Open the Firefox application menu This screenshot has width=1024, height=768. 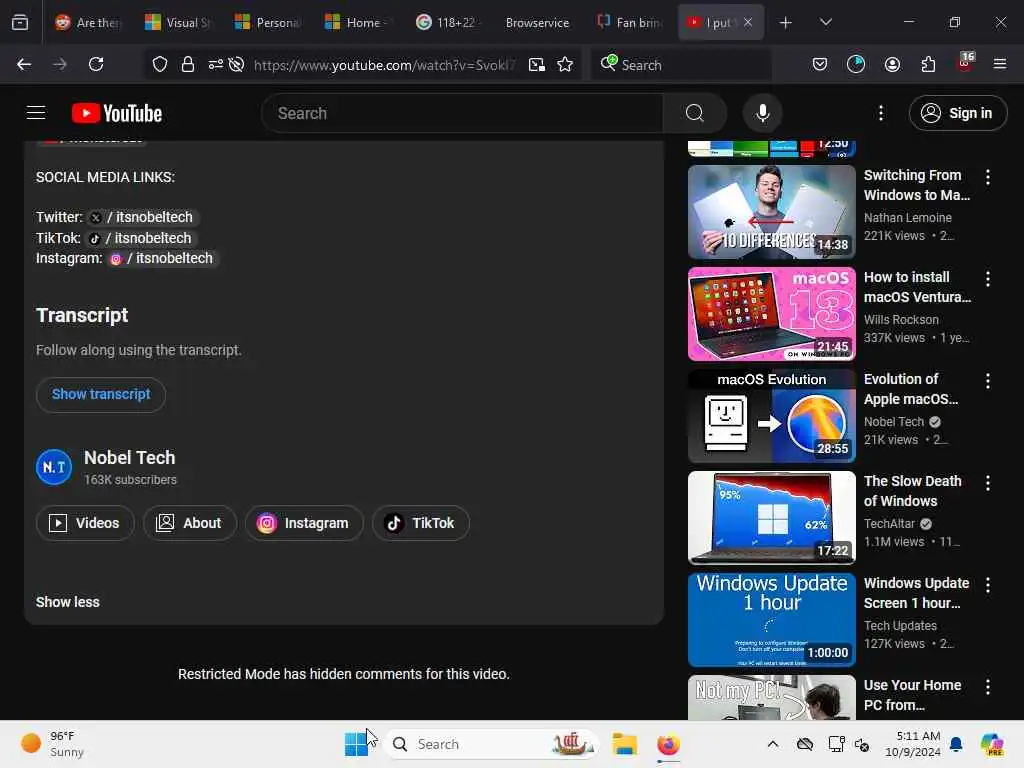tap(1000, 64)
